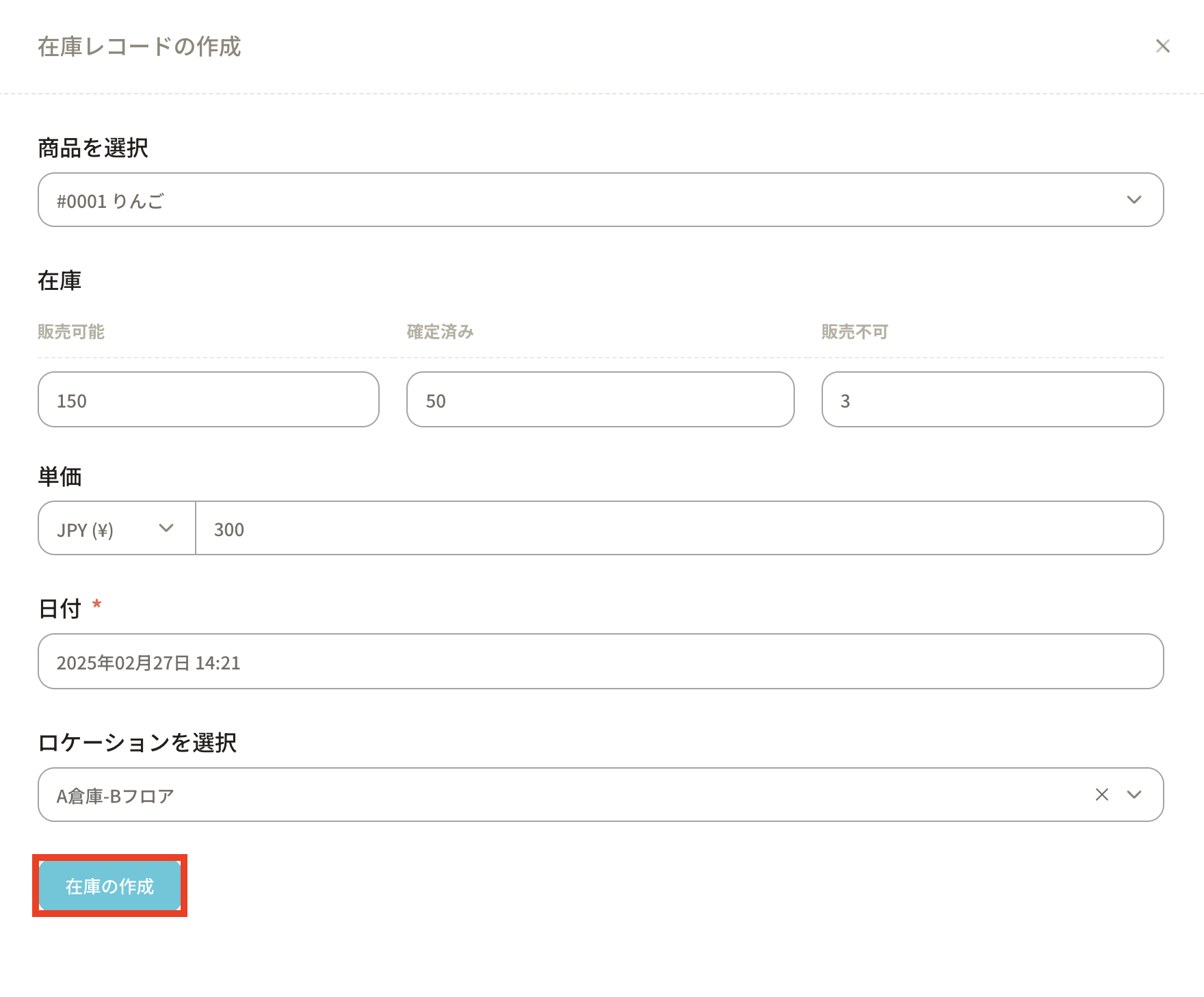Viewport: 1204px width, 997px height.
Task: Focus the unit price field showing 300
Action: point(679,529)
